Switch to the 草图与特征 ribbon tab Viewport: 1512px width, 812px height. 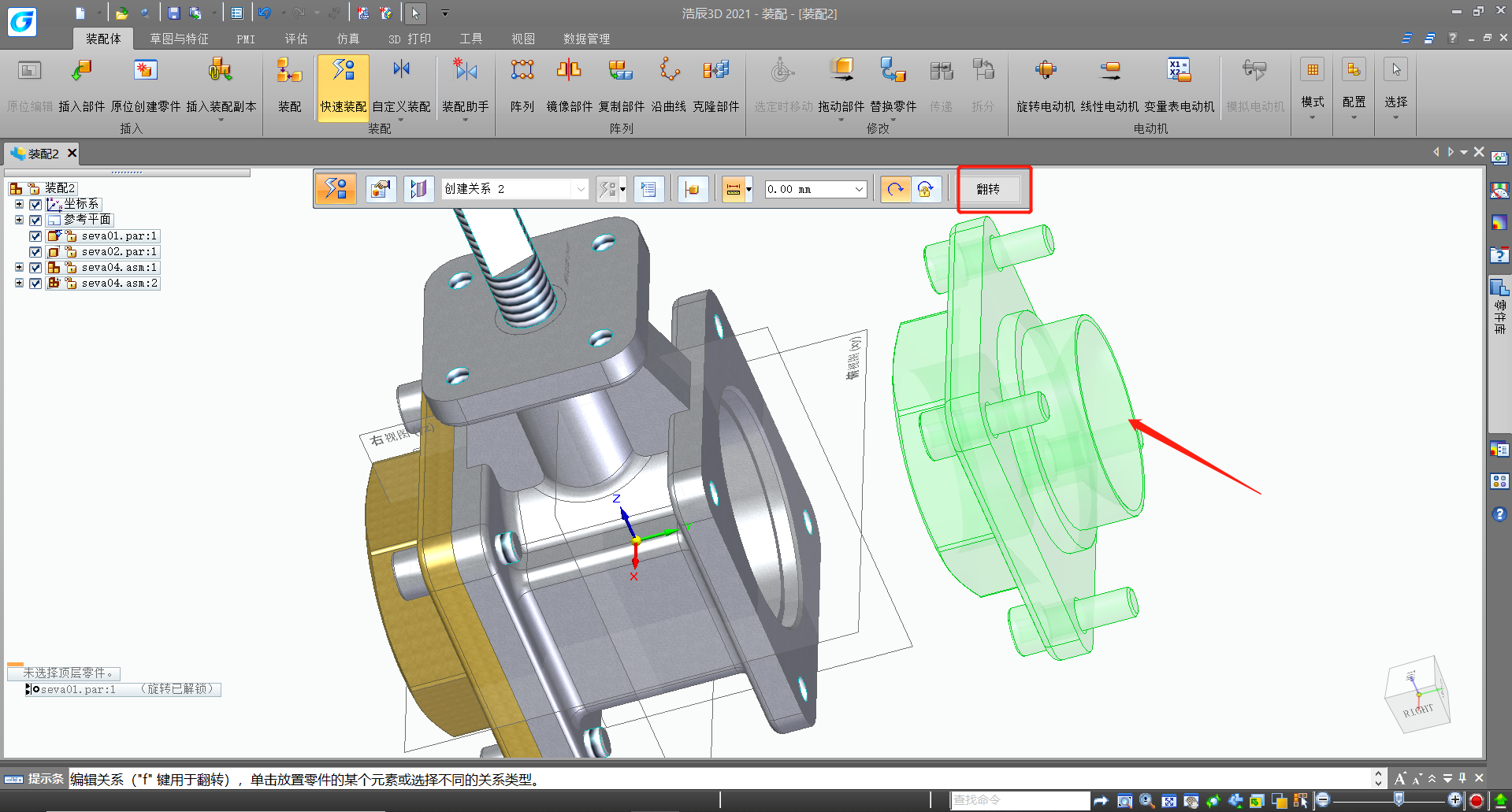point(179,39)
